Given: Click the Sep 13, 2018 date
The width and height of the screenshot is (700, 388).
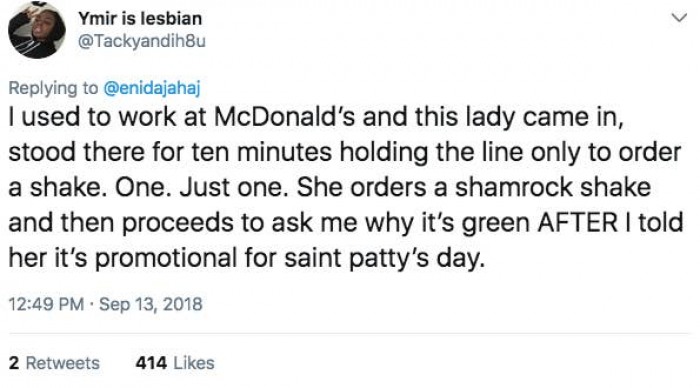Looking at the screenshot, I should click(150, 304).
